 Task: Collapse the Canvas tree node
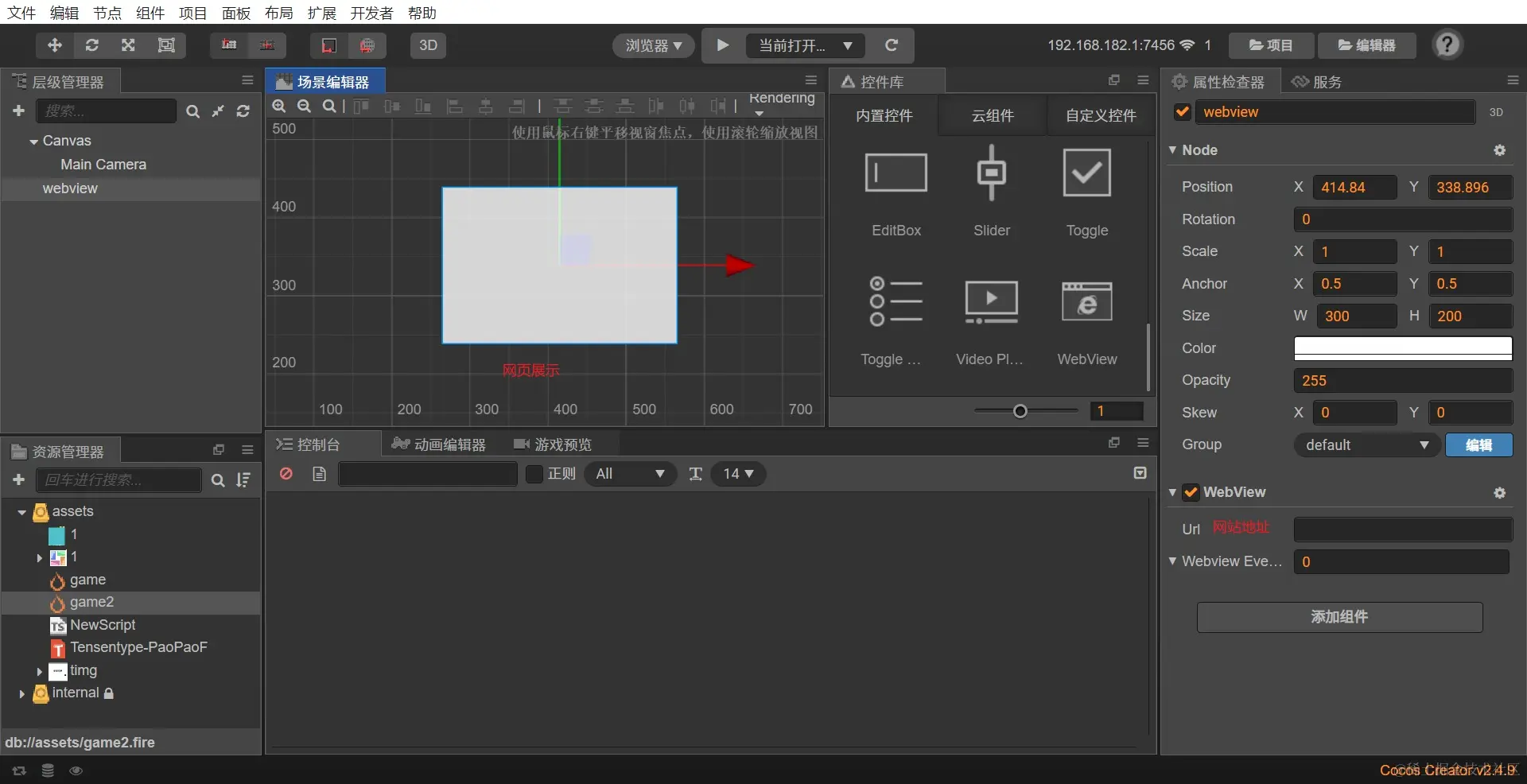33,142
